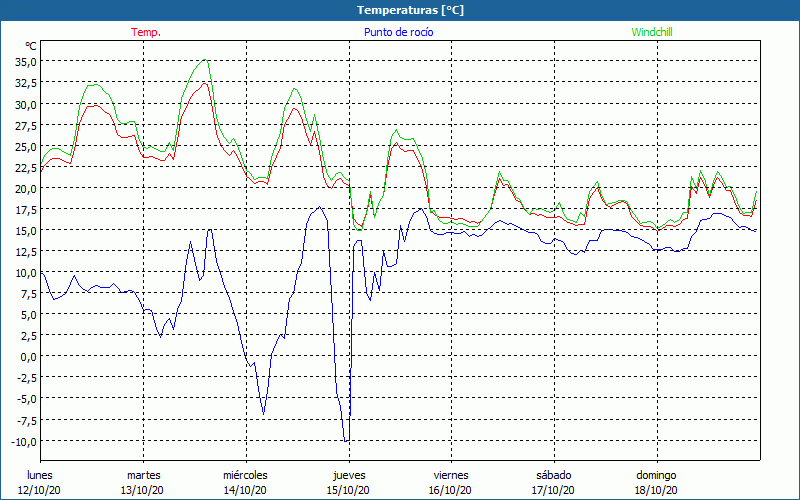The height and width of the screenshot is (500, 800).
Task: Click the 18/10/20 date label
Action: (x=656, y=490)
